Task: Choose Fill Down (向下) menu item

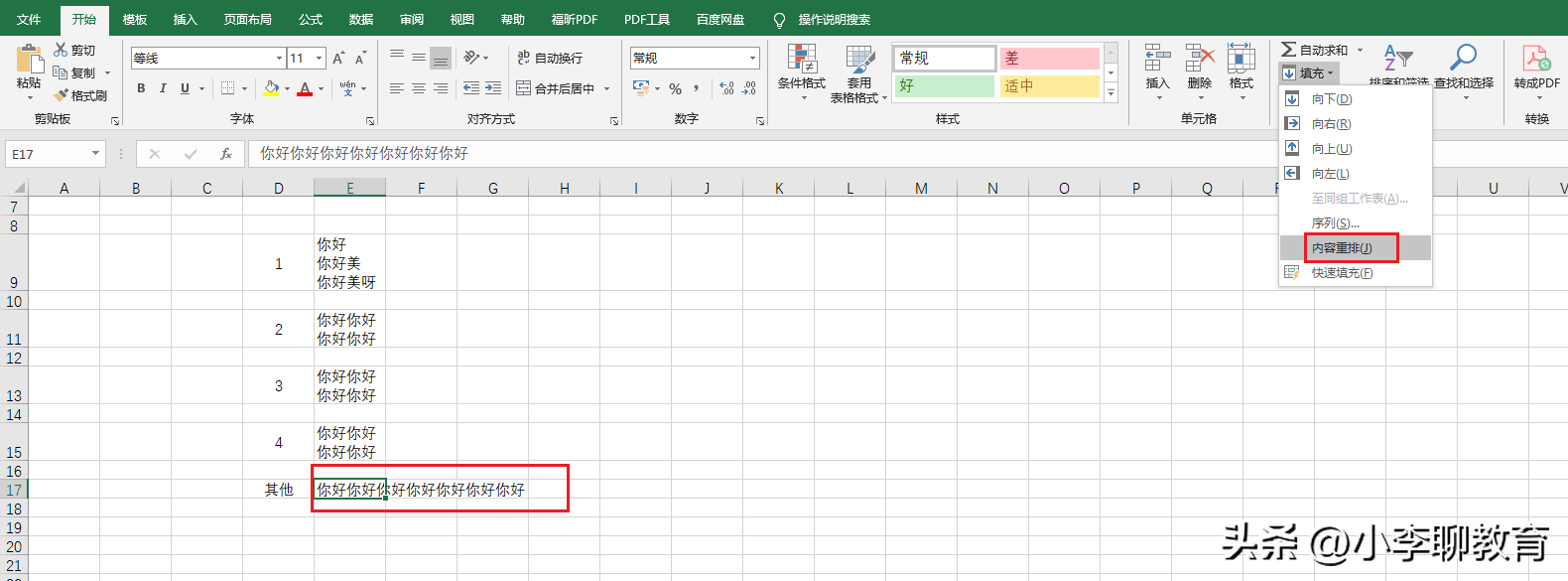Action: tap(1355, 99)
